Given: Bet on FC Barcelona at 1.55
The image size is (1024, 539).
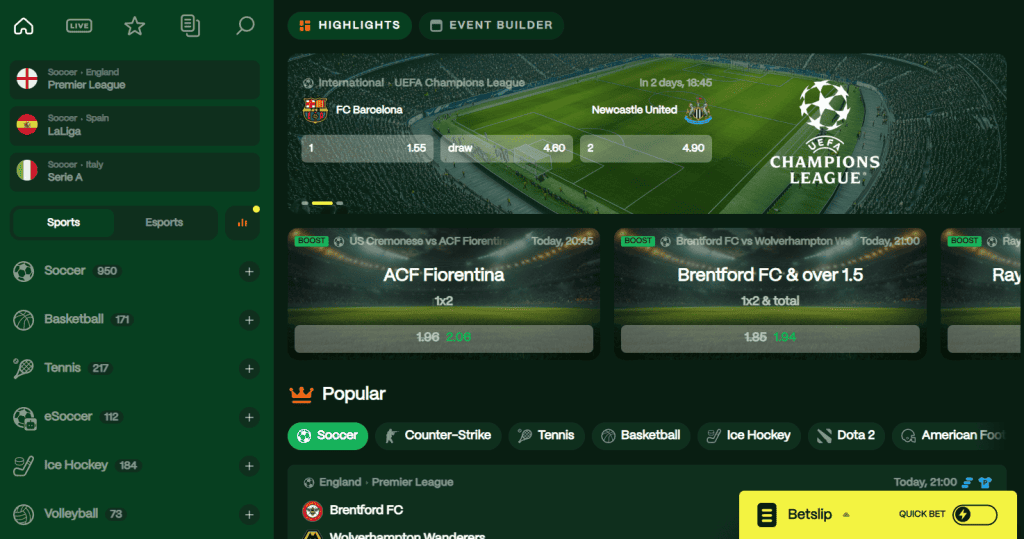Looking at the screenshot, I should (367, 148).
